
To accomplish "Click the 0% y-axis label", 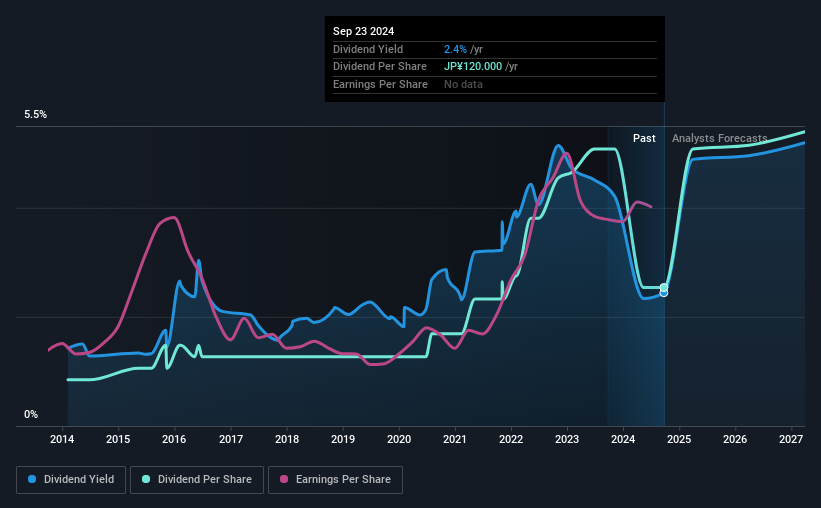I will 31,414.
